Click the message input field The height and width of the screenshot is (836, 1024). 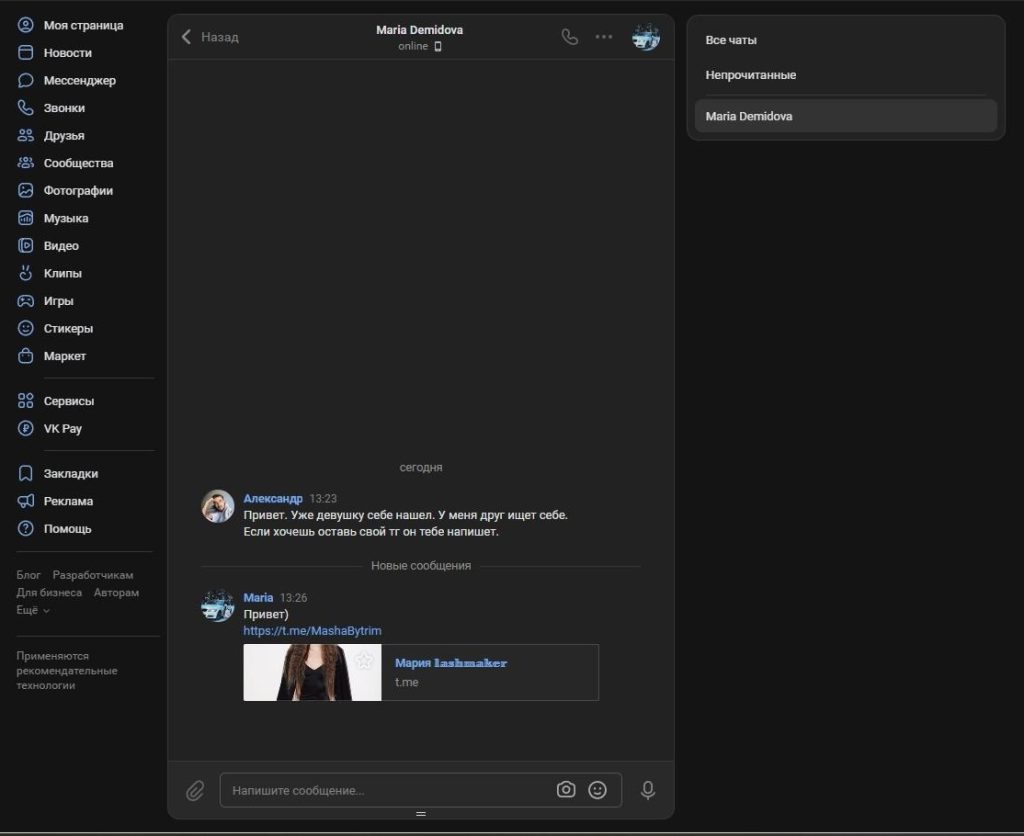390,790
